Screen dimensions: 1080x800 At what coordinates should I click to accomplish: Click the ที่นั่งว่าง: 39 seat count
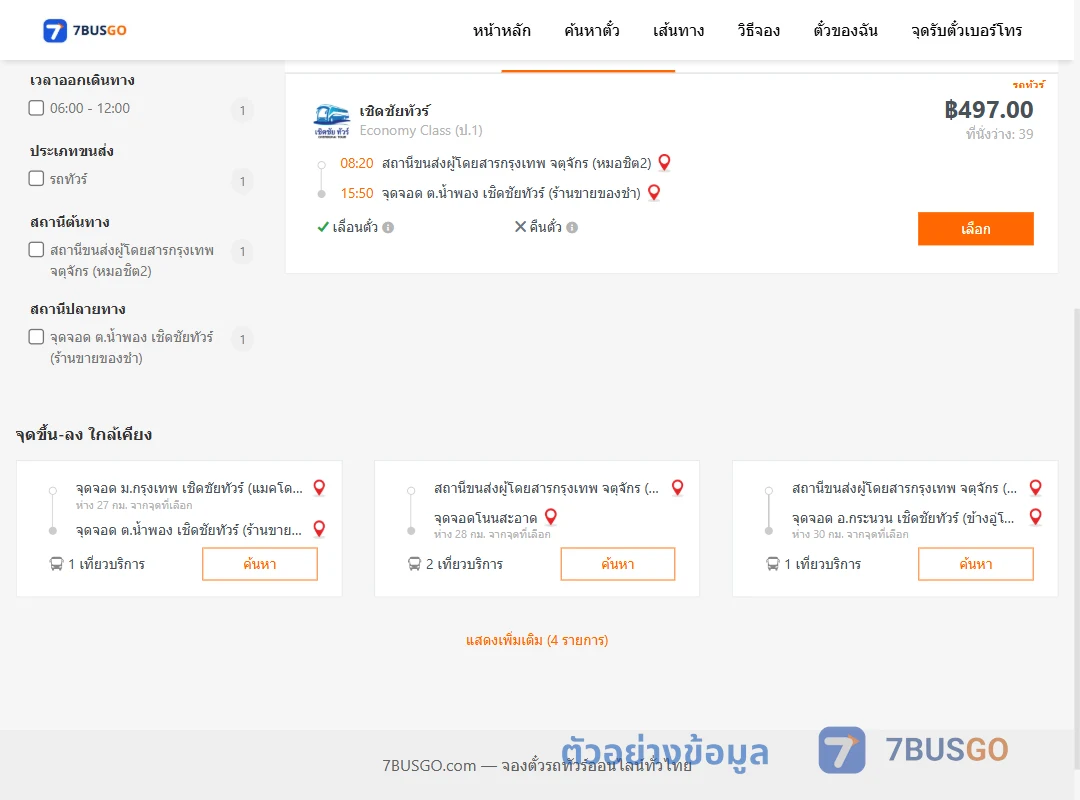pyautogui.click(x=999, y=134)
